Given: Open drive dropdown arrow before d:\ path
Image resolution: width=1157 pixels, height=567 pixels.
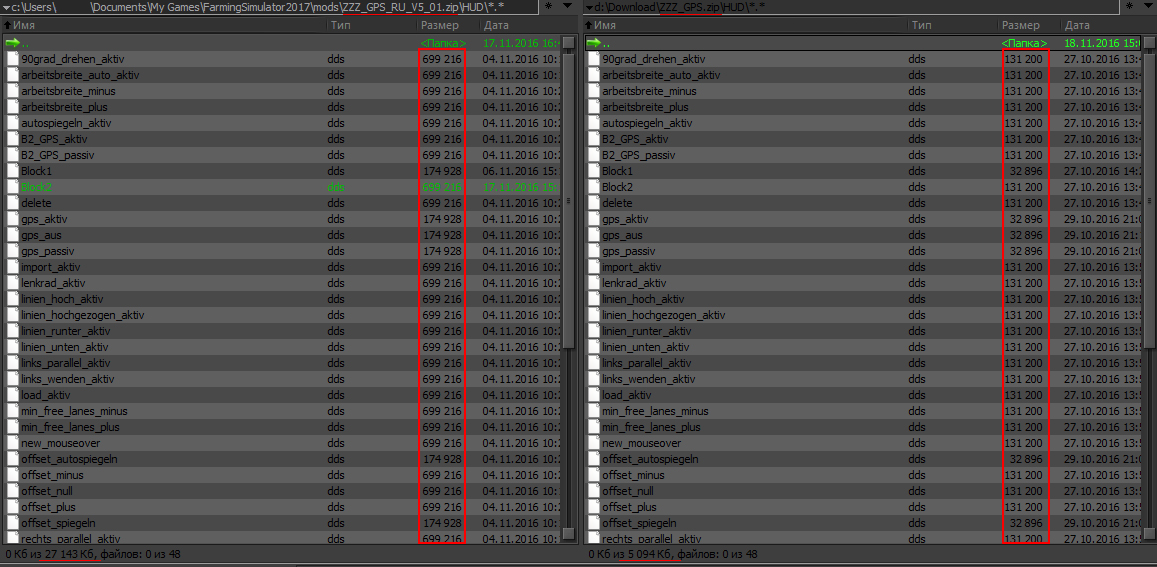Looking at the screenshot, I should [588, 7].
